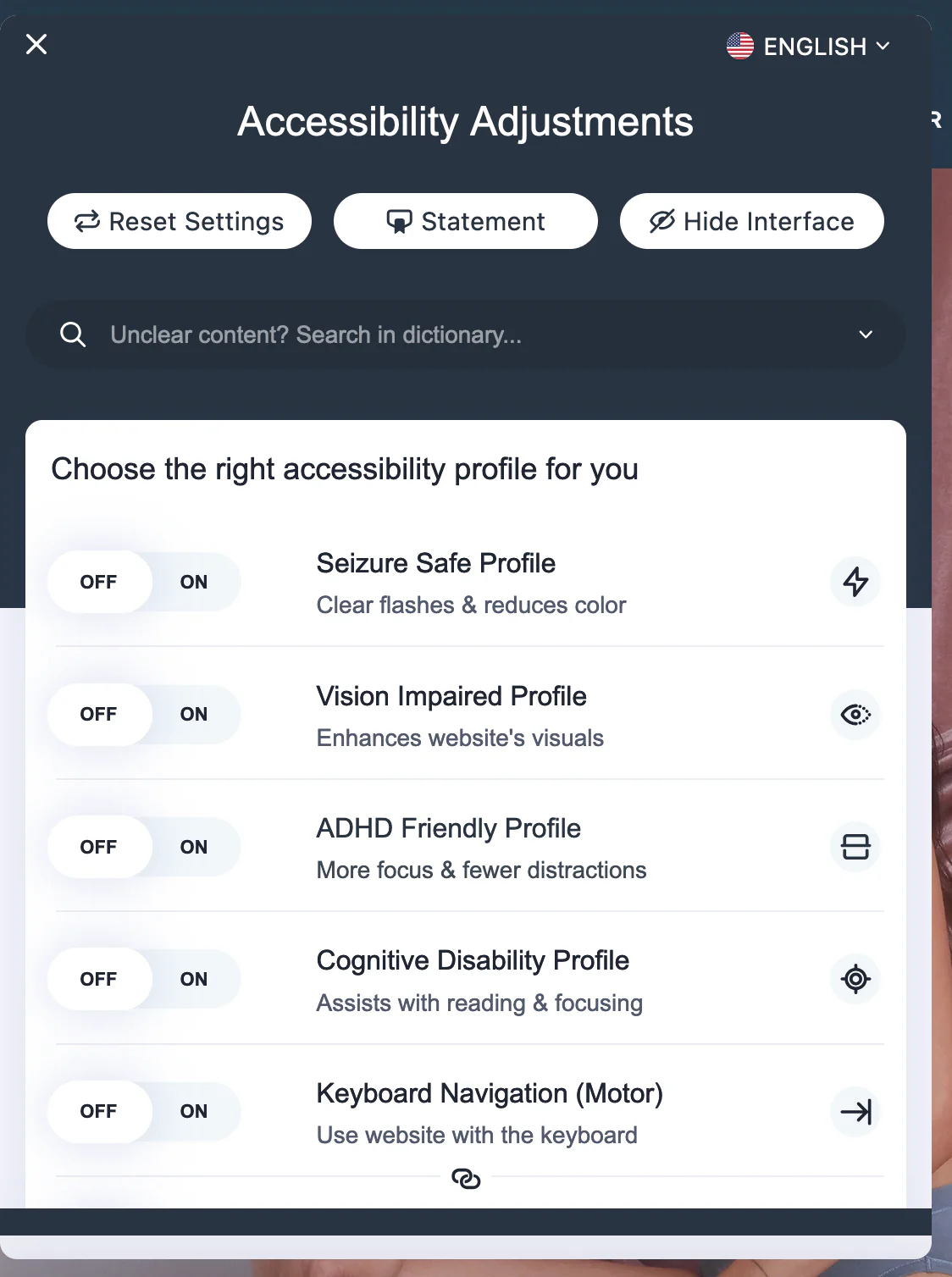
Task: Close the Accessibility Adjustments panel
Action: click(36, 44)
